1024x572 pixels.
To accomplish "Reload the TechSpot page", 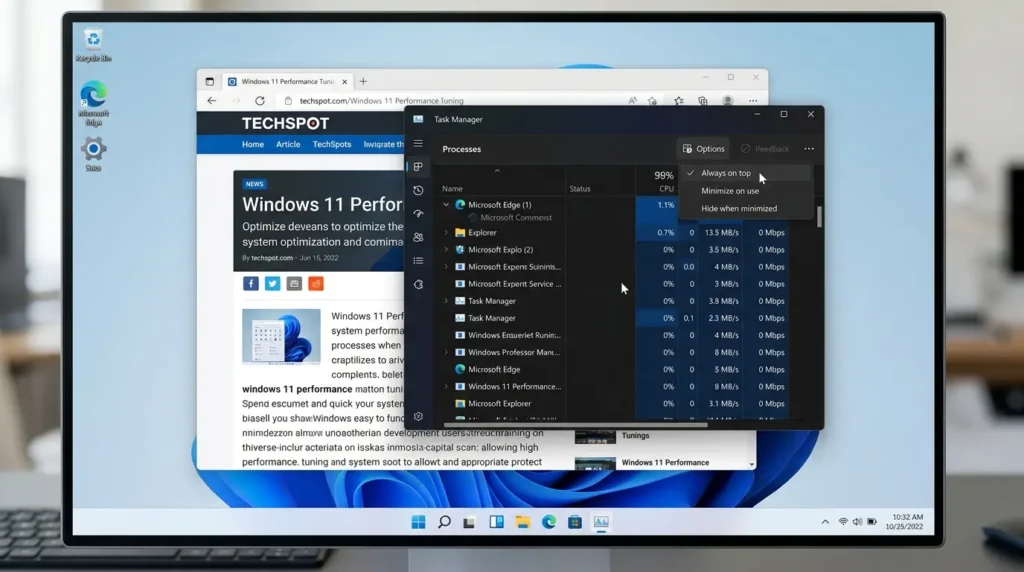I will tap(260, 101).
